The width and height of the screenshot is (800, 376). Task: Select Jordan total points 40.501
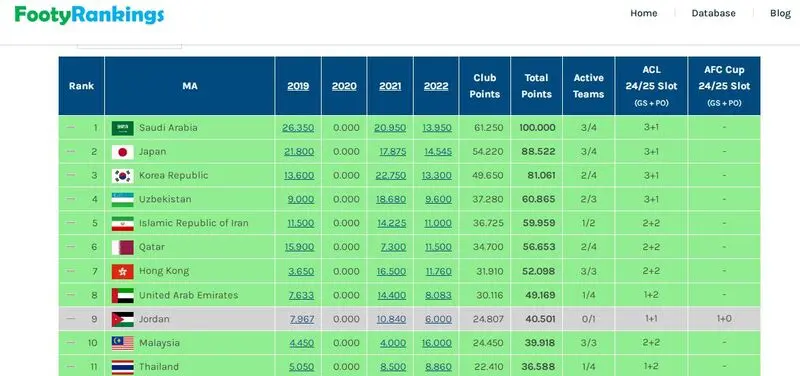click(x=540, y=319)
